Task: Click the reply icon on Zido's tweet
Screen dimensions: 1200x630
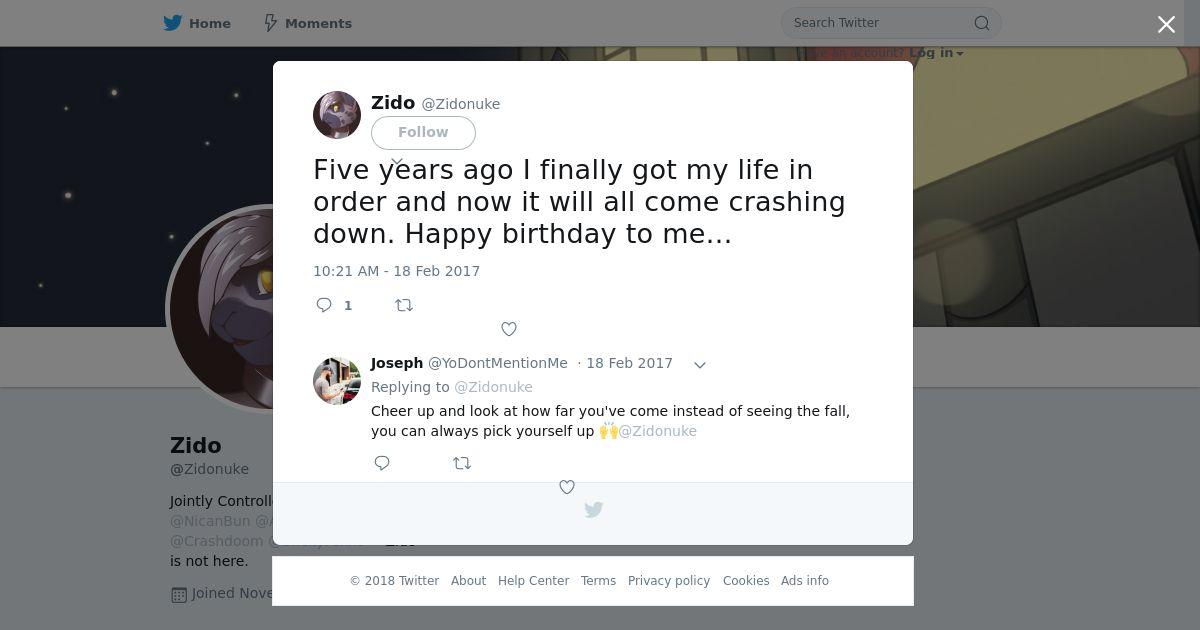Action: click(324, 305)
